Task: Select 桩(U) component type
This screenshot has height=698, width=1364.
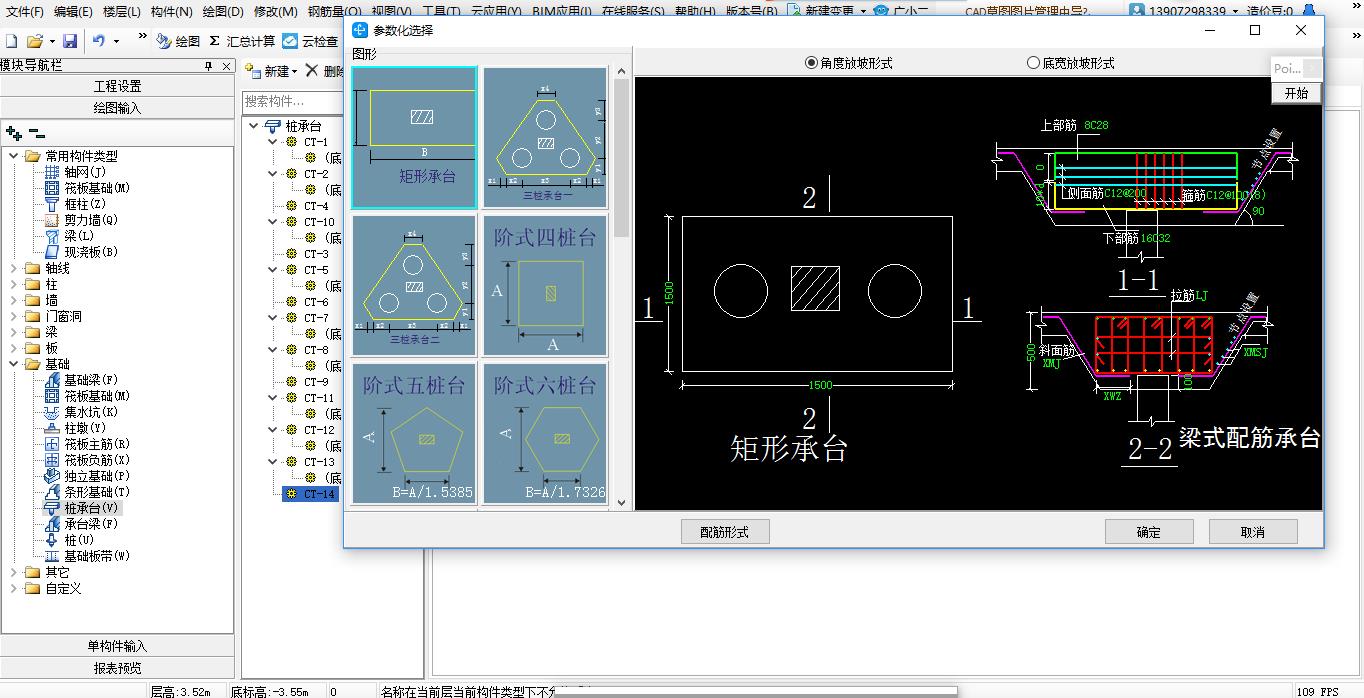Action: pos(69,540)
